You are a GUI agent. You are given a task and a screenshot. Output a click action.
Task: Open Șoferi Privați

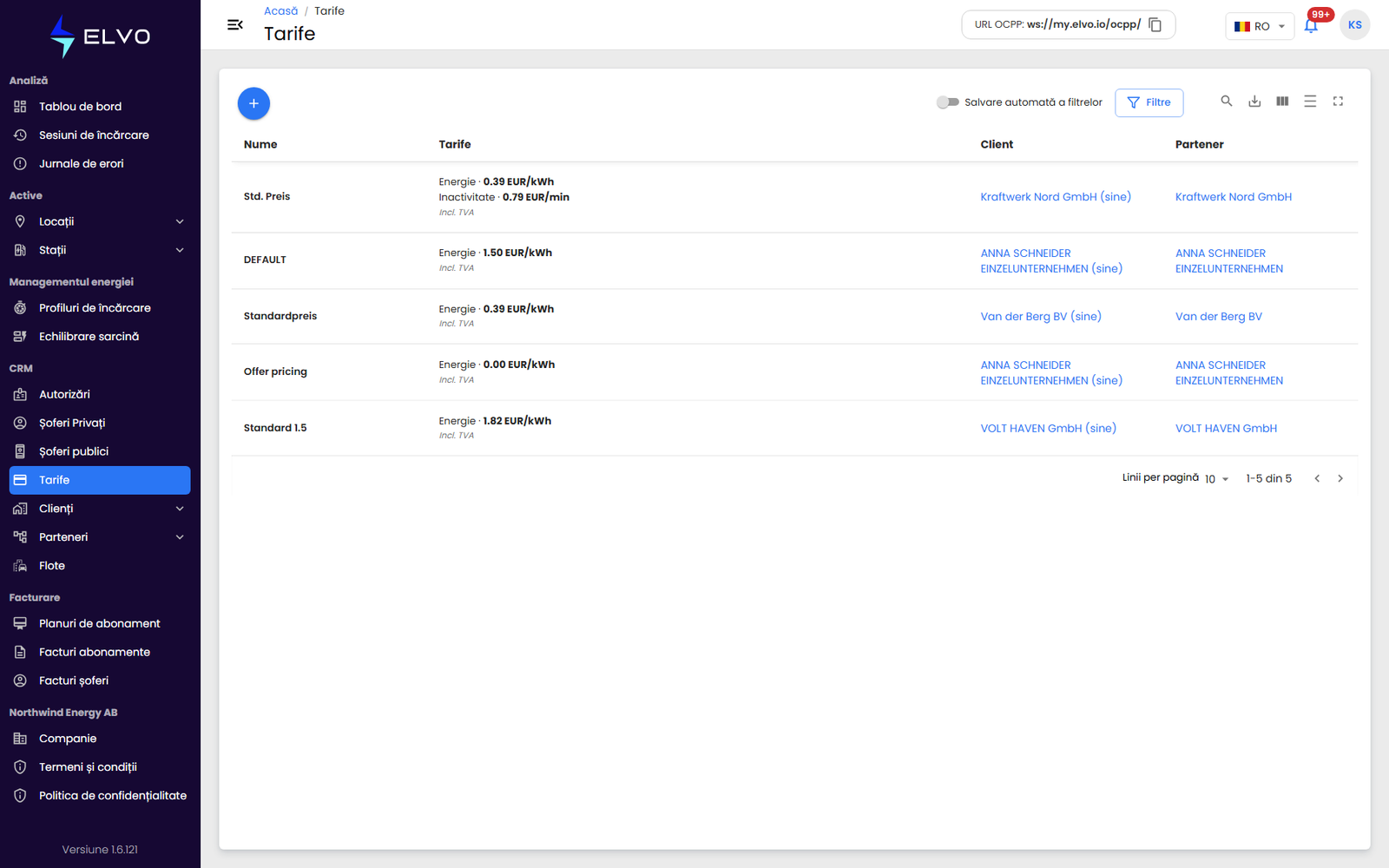point(100,423)
